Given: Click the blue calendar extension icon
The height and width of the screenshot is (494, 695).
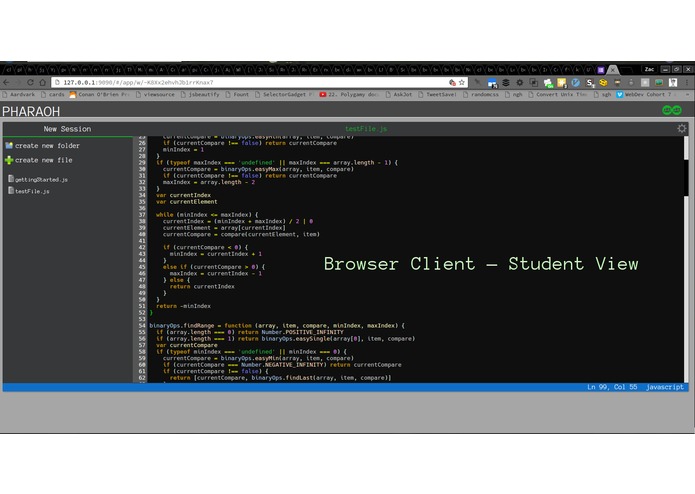Looking at the screenshot, I should pyautogui.click(x=492, y=83).
